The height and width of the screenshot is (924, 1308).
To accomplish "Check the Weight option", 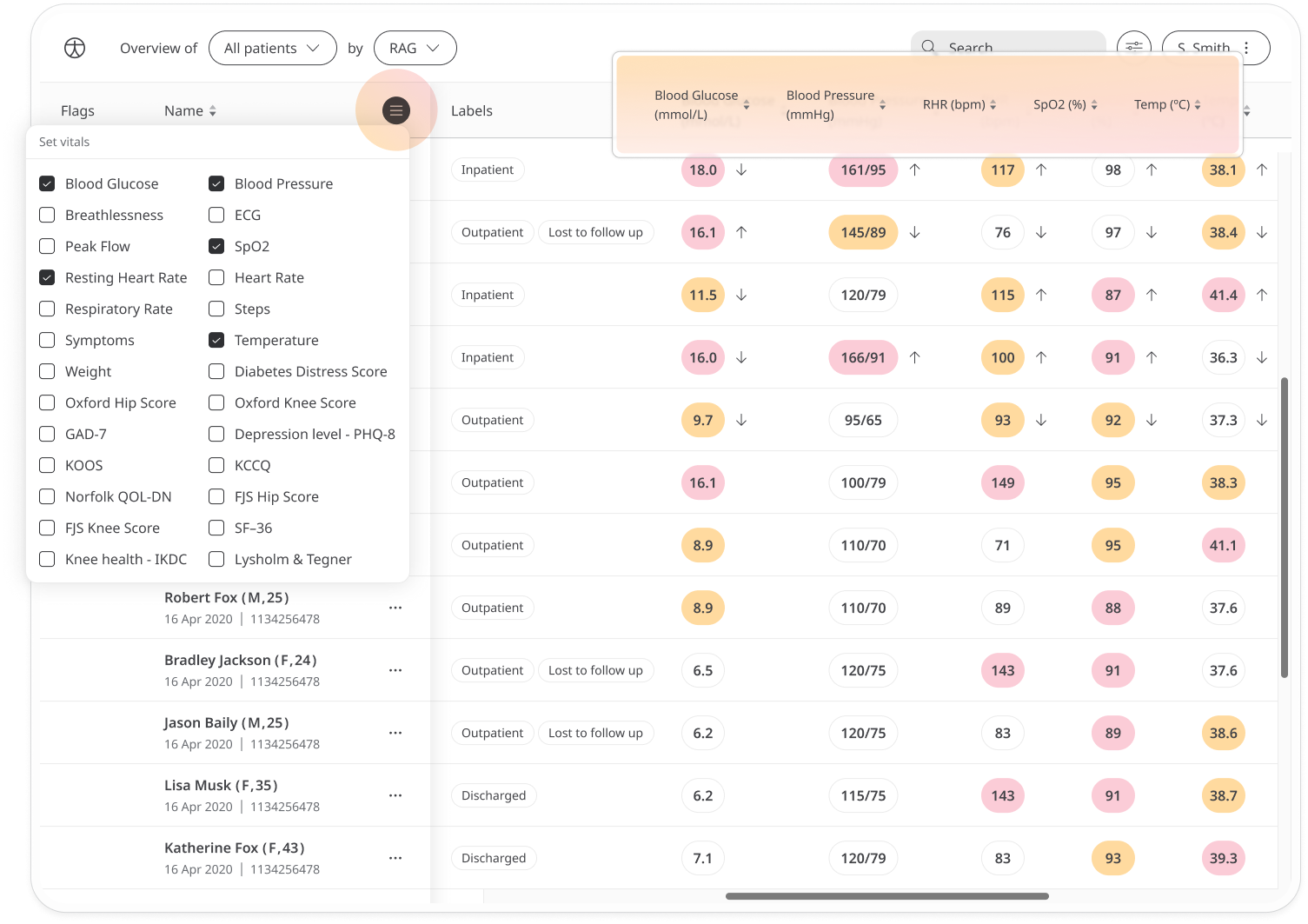I will click(x=47, y=371).
